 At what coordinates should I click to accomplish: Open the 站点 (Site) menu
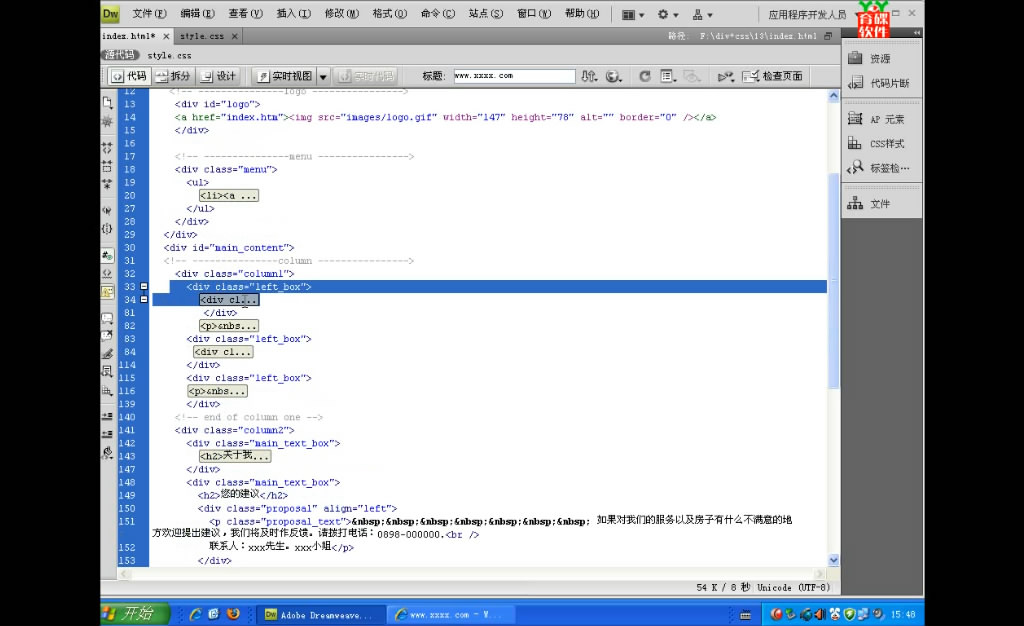[x=486, y=14]
